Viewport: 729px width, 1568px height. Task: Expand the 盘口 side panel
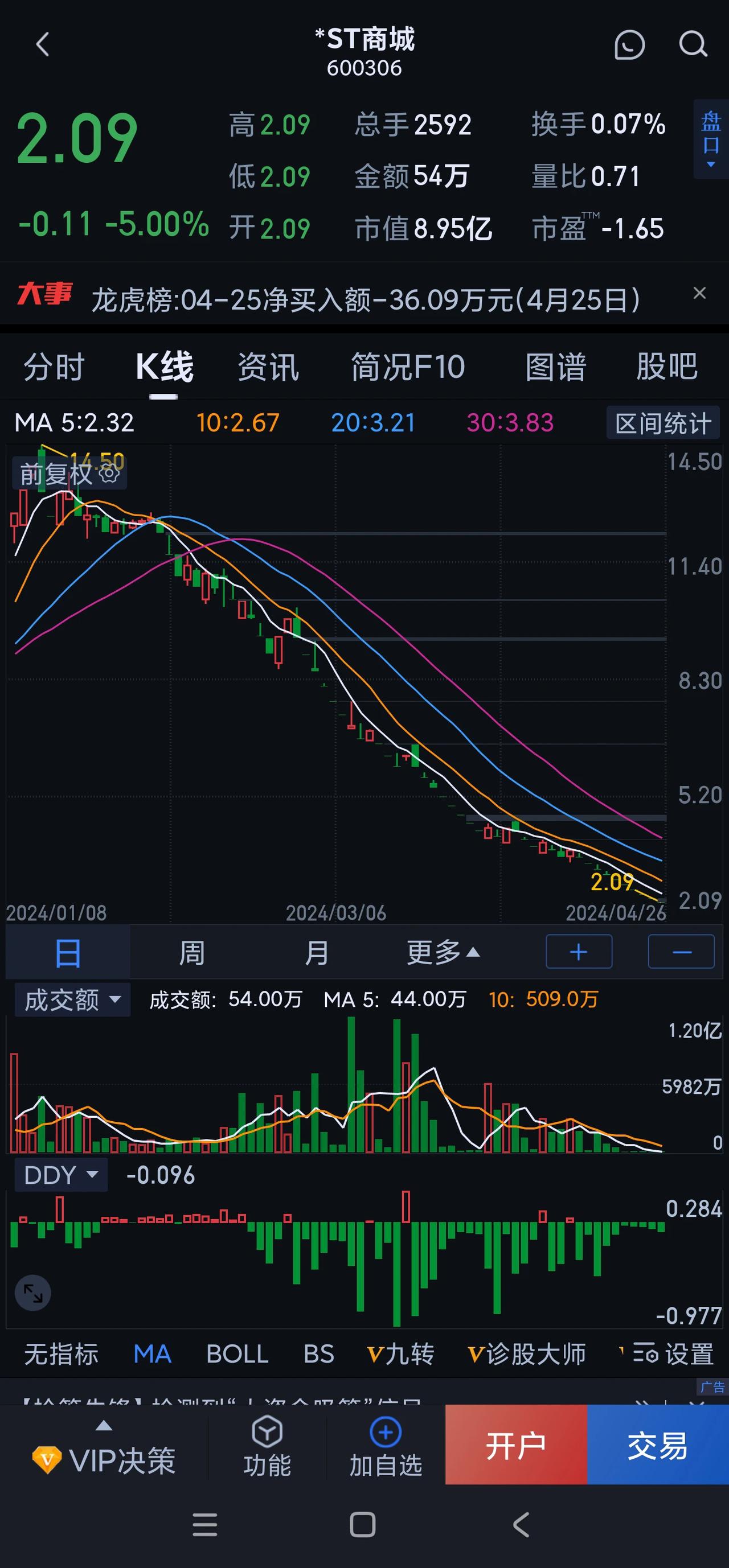click(x=711, y=139)
